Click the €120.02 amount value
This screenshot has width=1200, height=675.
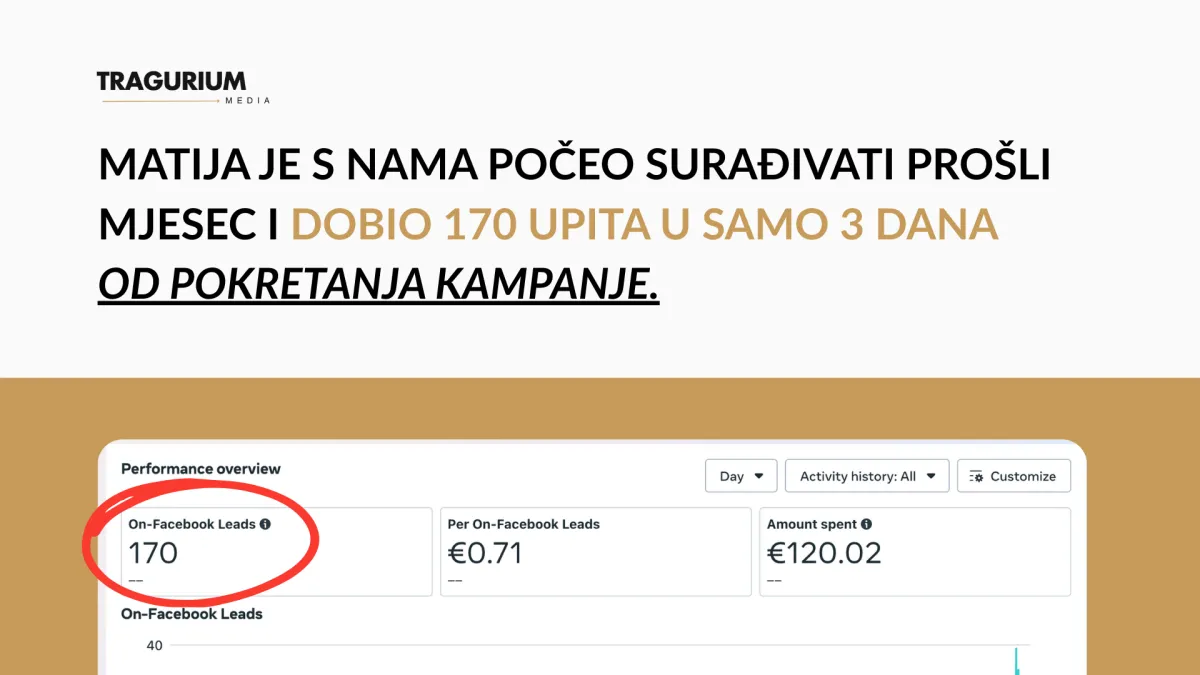pos(824,553)
